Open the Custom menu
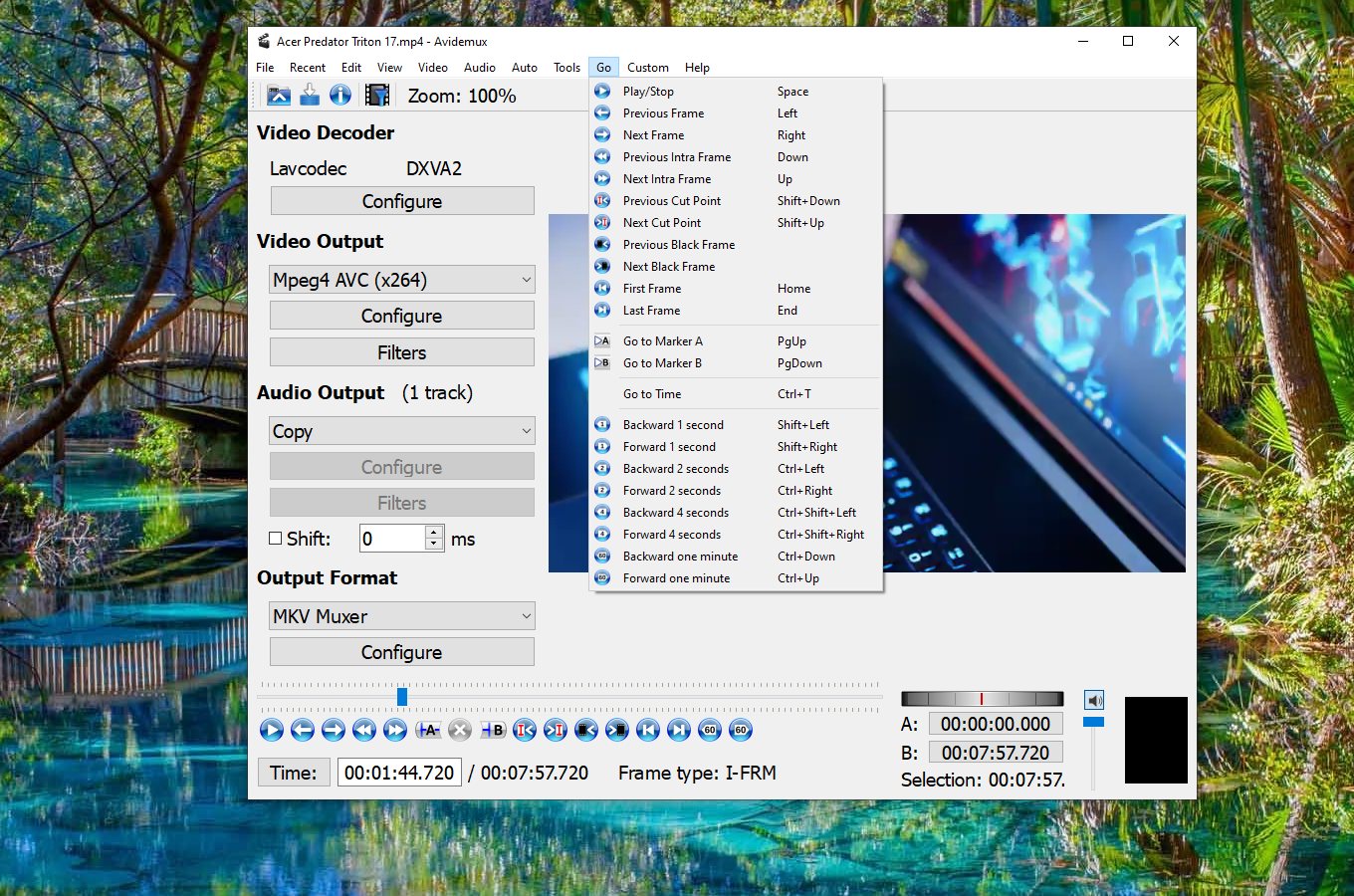 (x=648, y=68)
